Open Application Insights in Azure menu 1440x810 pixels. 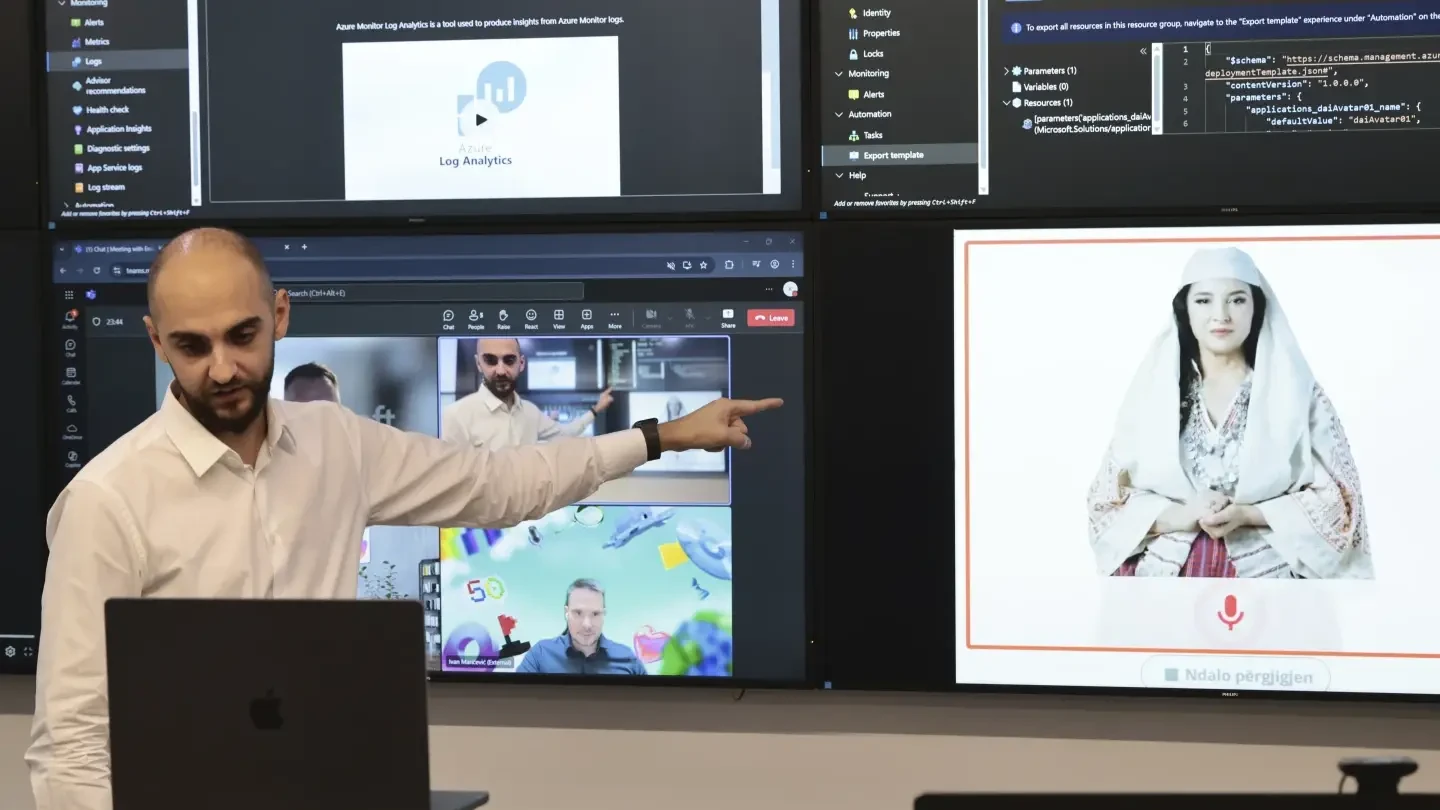point(112,129)
